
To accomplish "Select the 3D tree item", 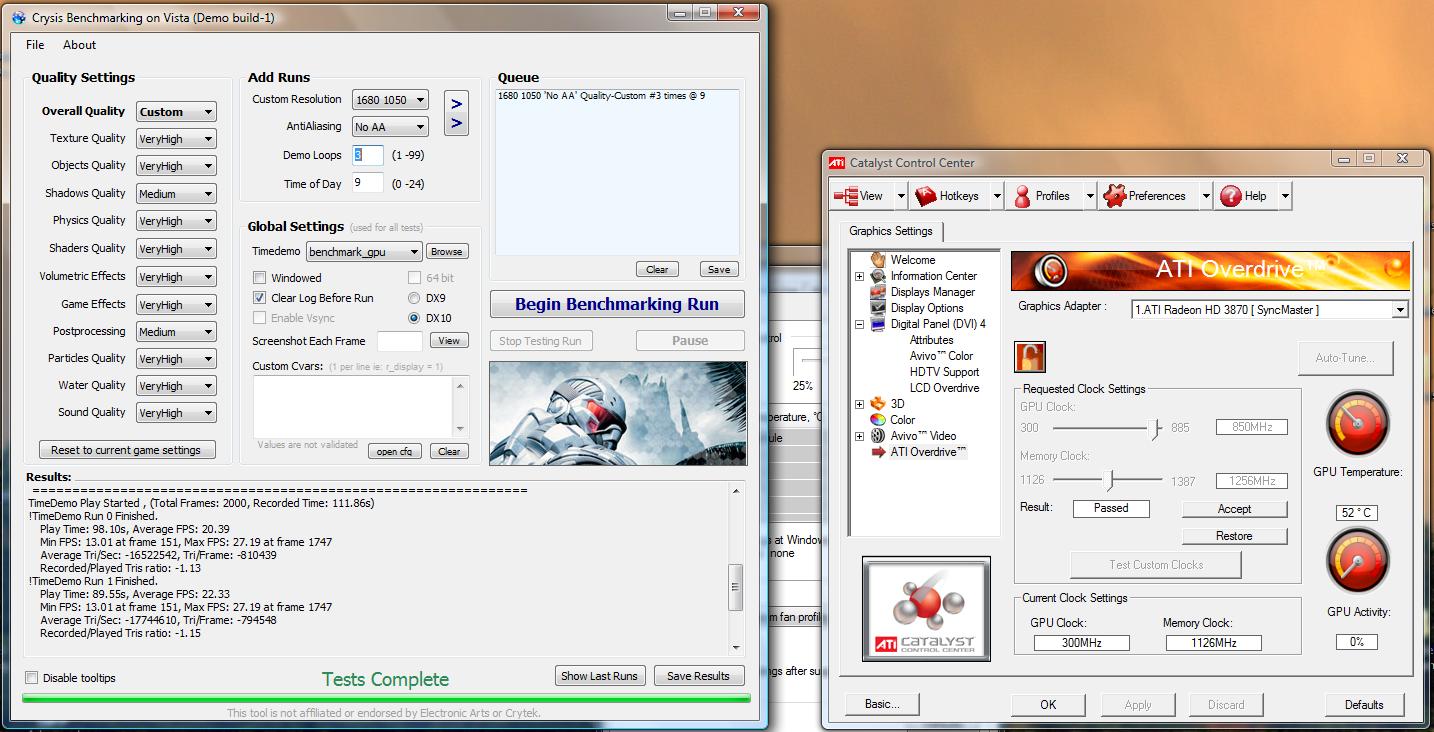I will point(898,404).
